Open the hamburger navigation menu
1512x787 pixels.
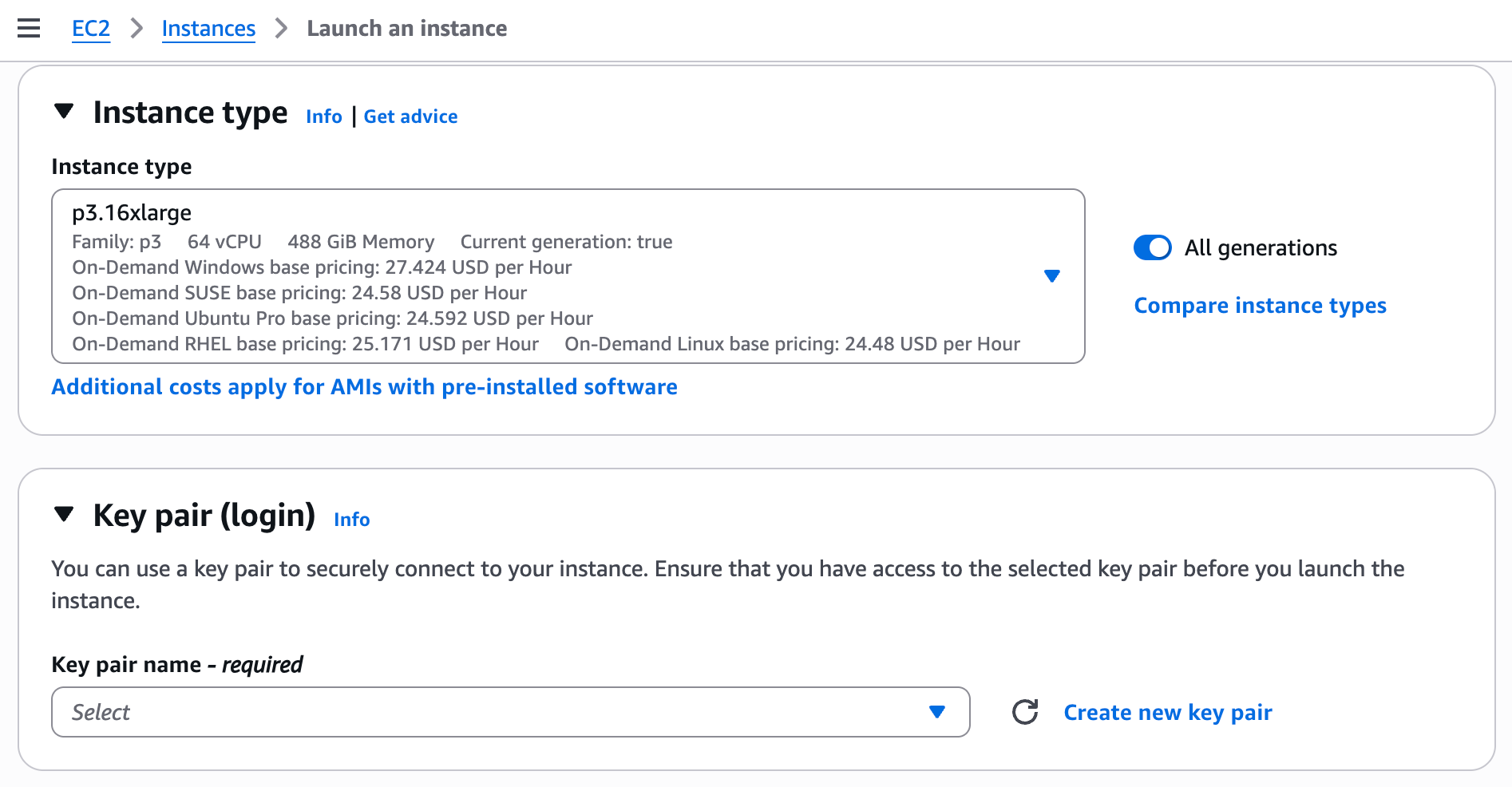tap(29, 29)
